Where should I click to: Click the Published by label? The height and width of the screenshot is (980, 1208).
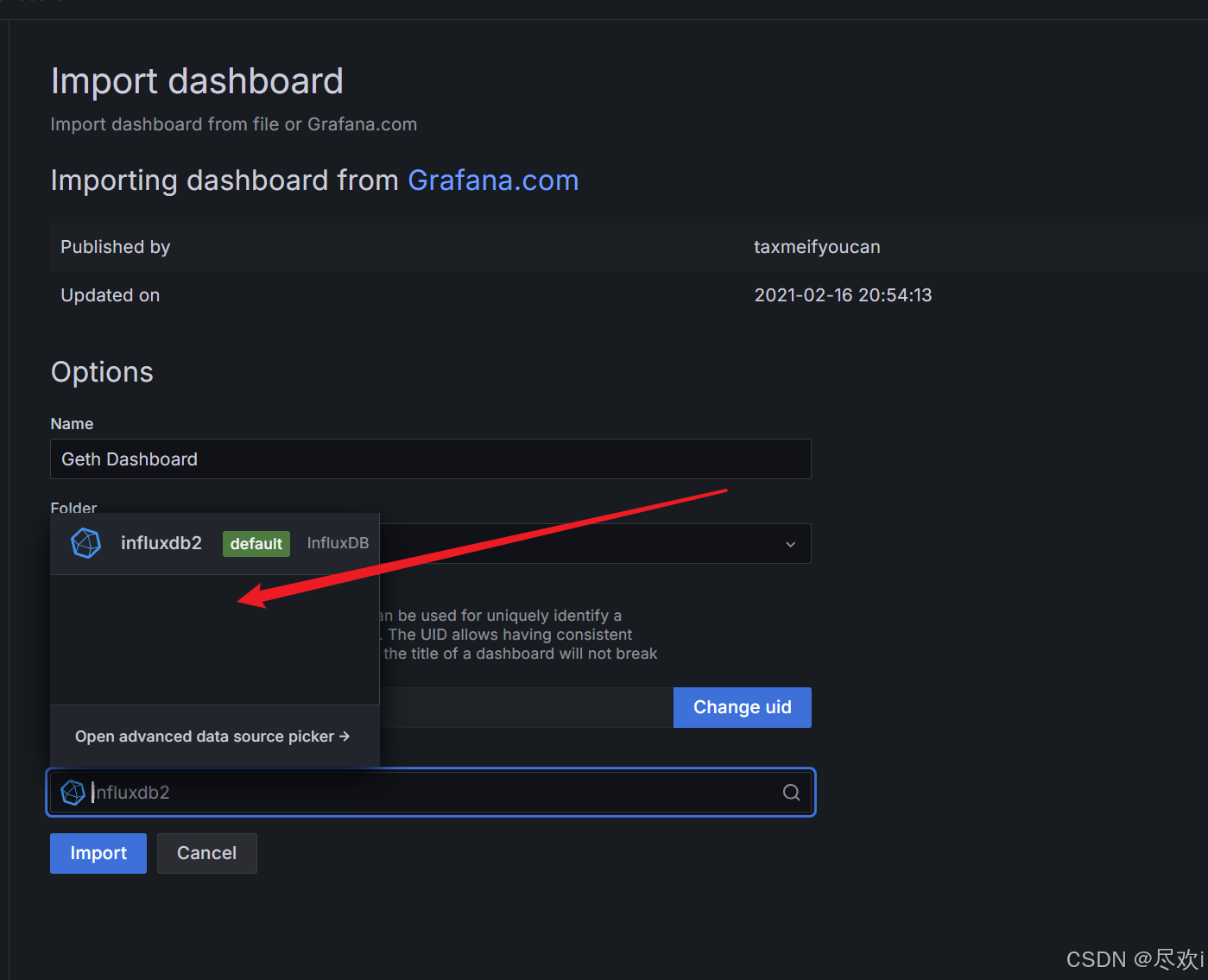point(116,247)
